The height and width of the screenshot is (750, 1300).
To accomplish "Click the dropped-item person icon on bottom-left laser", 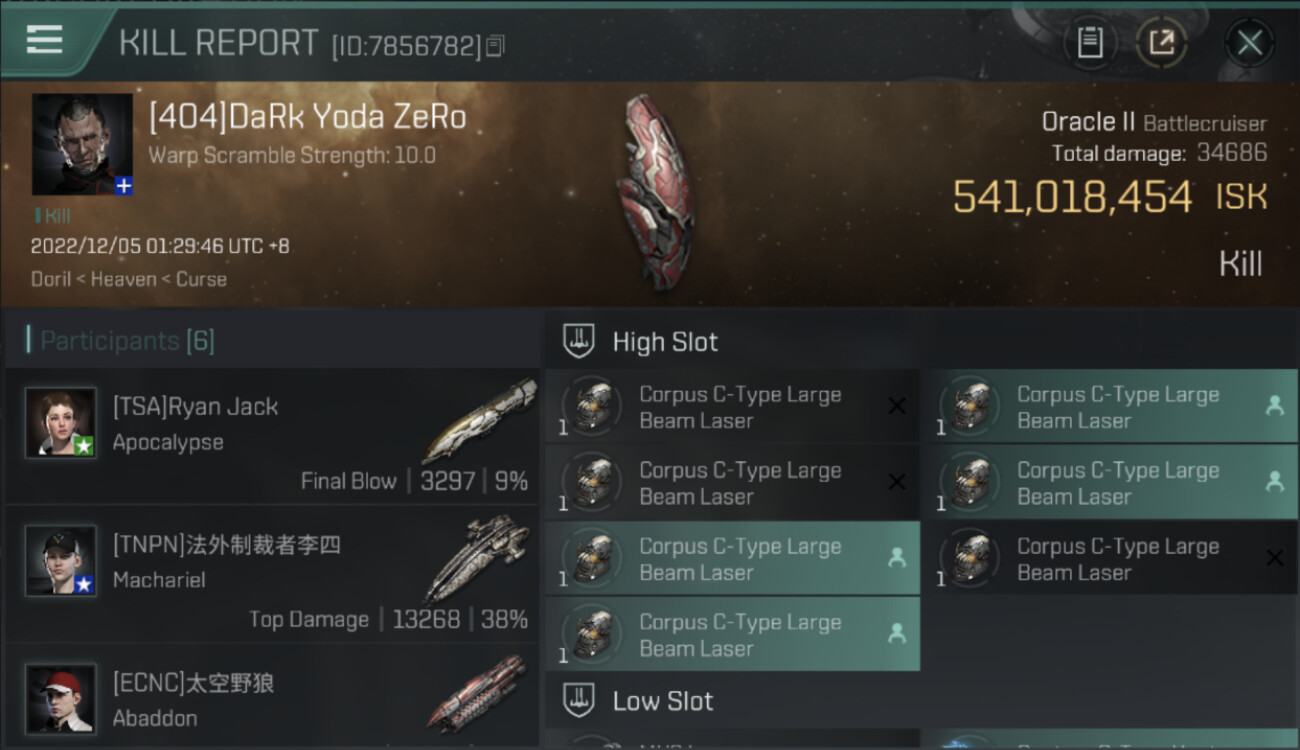I will click(897, 634).
